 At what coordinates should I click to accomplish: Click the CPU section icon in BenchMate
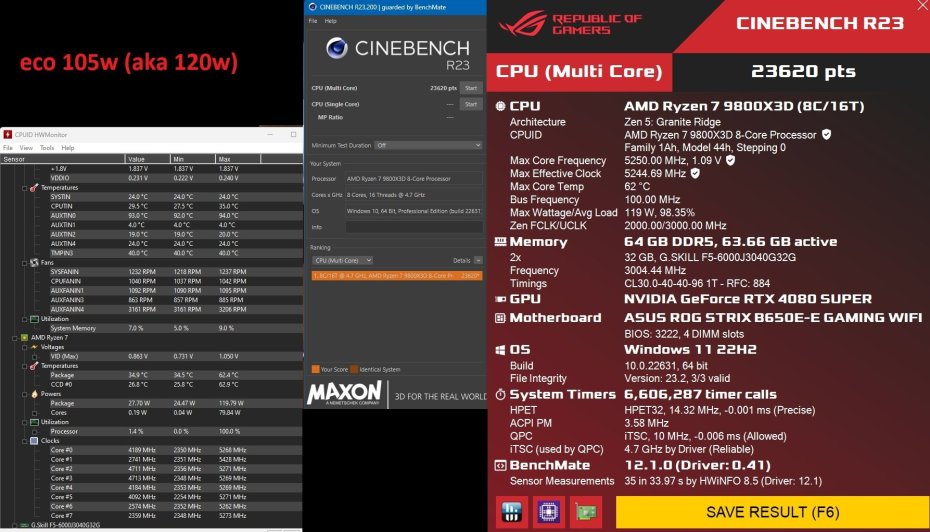[500, 106]
